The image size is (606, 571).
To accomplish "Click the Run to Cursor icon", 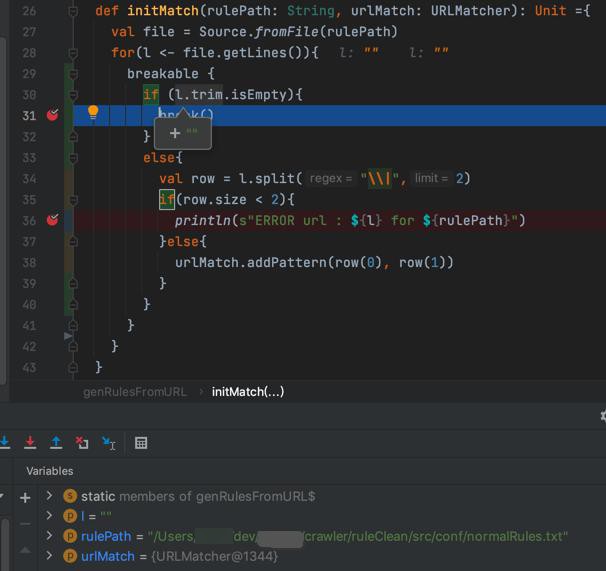I will pyautogui.click(x=108, y=443).
